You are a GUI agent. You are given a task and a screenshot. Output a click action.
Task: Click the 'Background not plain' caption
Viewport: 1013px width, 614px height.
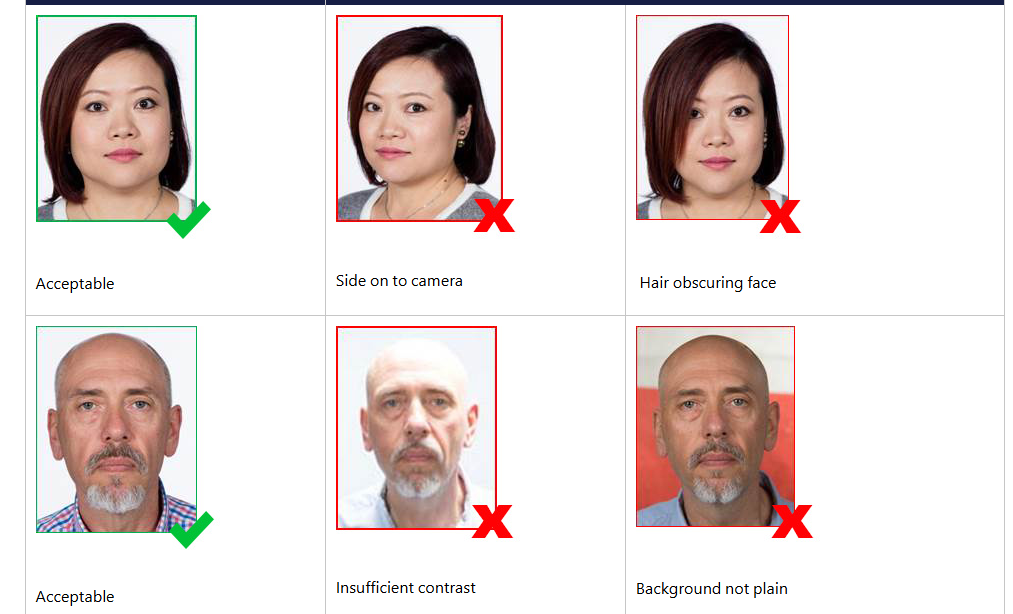tap(711, 589)
